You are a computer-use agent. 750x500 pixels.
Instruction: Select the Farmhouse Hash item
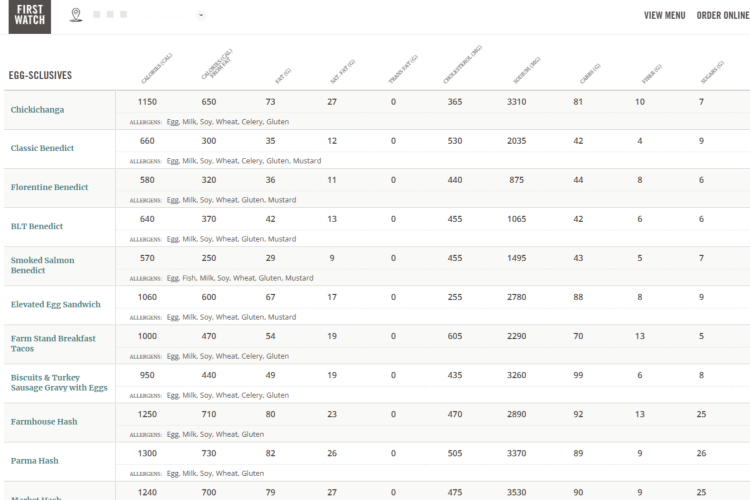click(44, 422)
